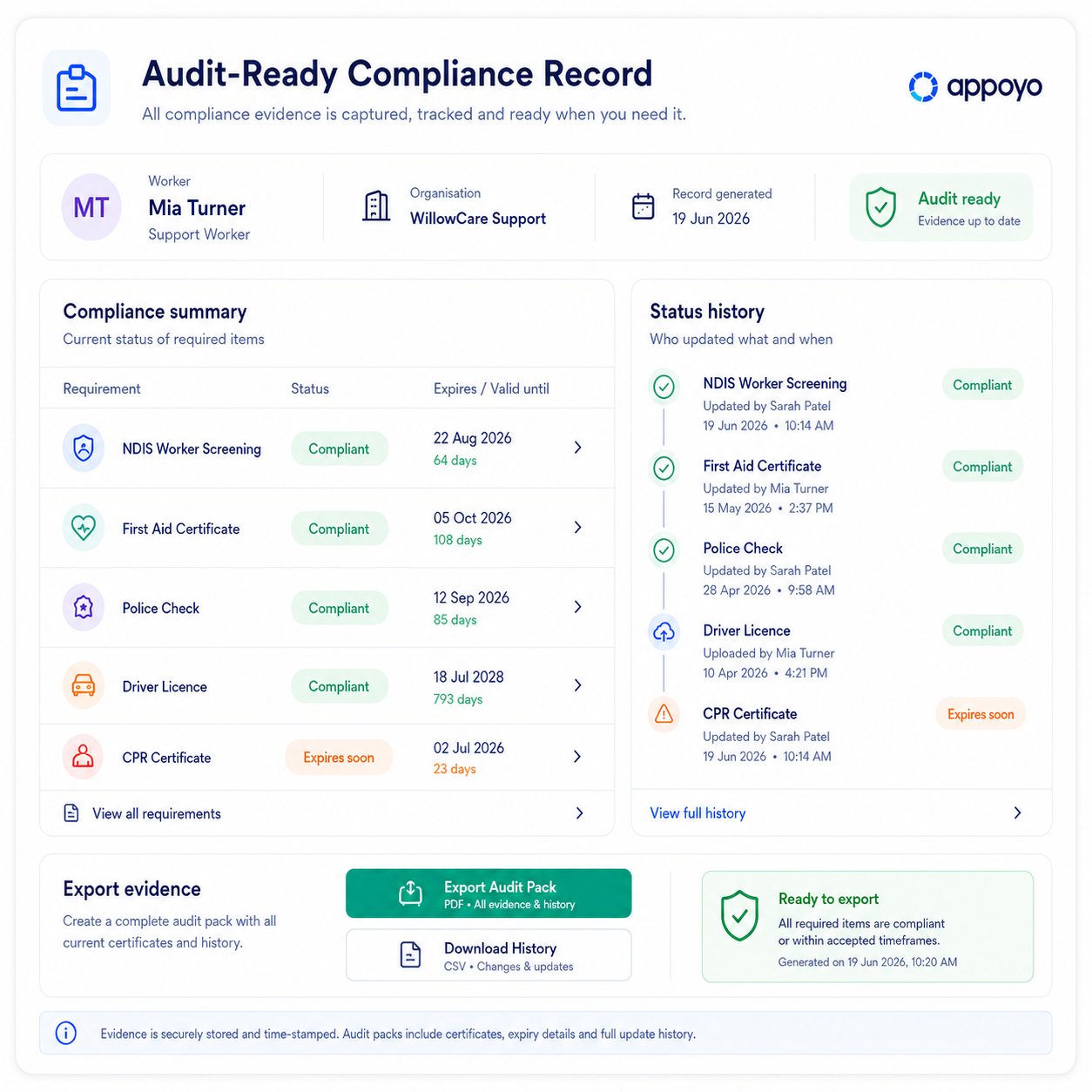Expand CPR Certificate row chevron
This screenshot has height=1092, width=1092.
[x=578, y=757]
